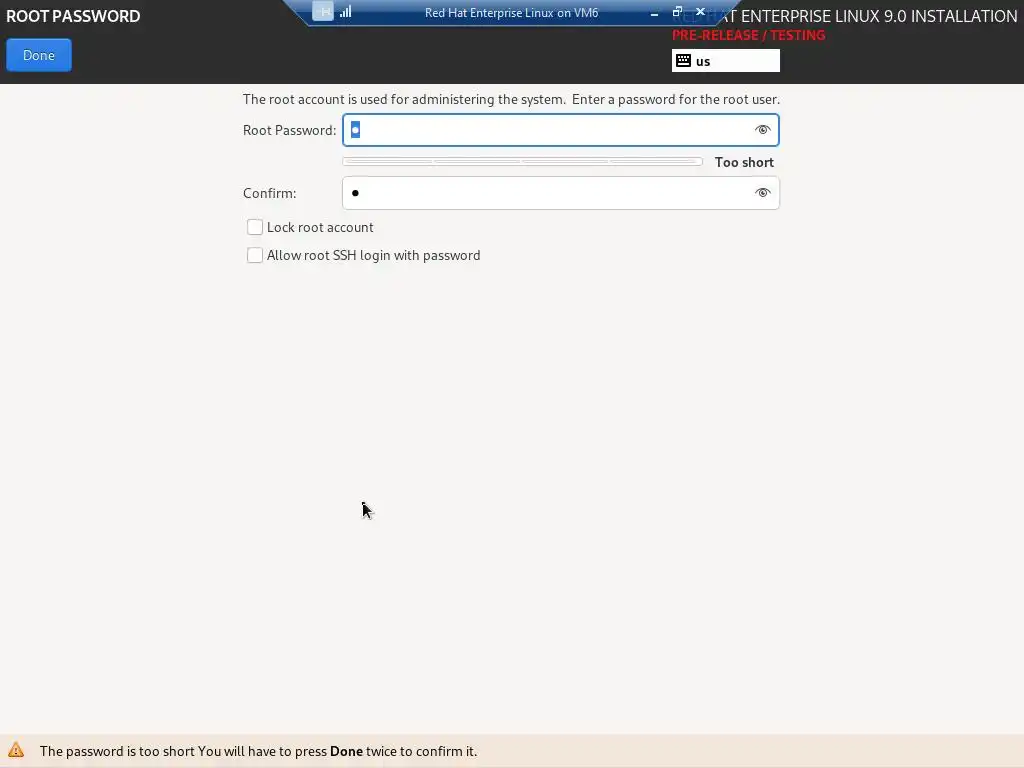Click the password too short warning message
The image size is (1024, 768).
(x=258, y=751)
